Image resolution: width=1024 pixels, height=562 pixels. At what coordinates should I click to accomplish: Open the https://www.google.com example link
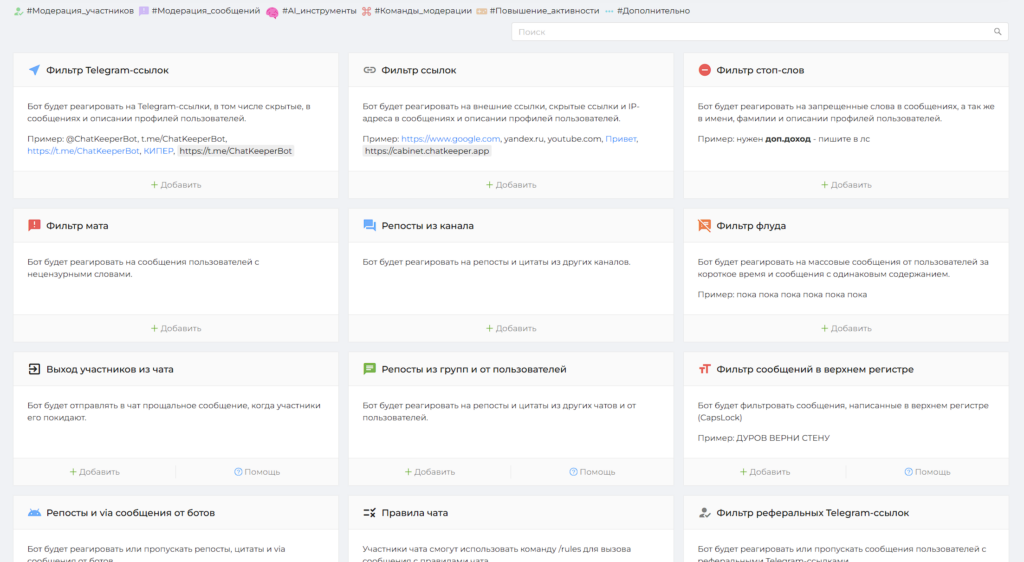click(451, 138)
